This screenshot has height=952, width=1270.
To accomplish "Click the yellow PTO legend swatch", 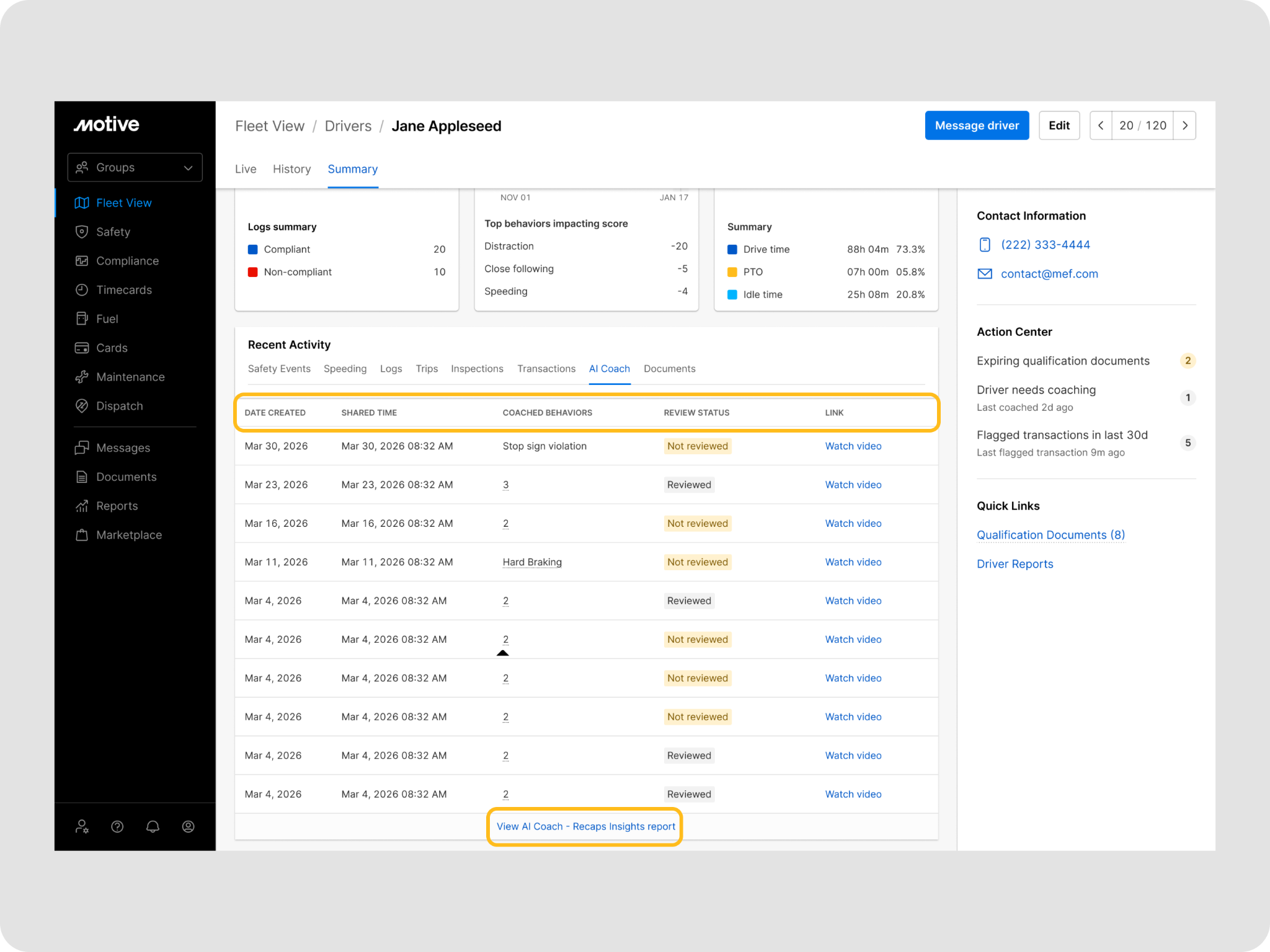I will click(x=732, y=272).
